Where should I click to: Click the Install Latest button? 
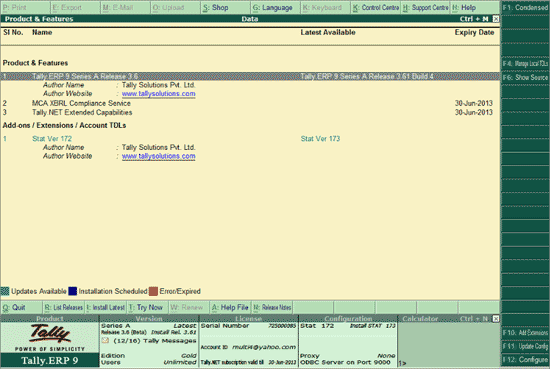pyautogui.click(x=106, y=308)
